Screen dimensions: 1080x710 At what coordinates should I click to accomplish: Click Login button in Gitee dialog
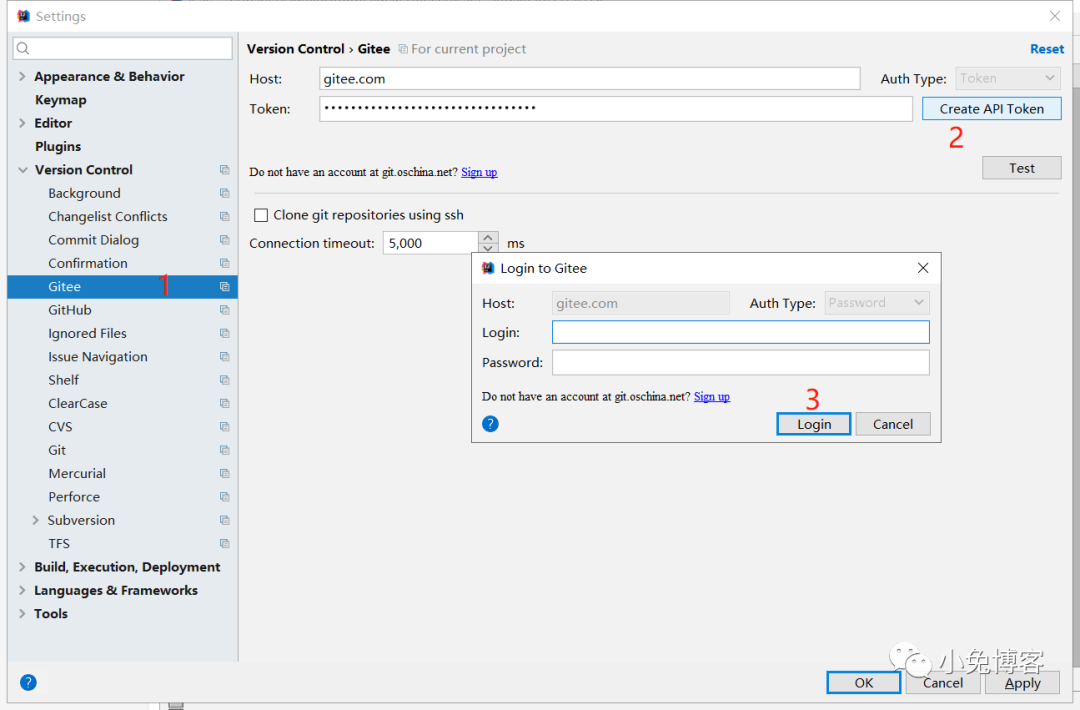[813, 424]
